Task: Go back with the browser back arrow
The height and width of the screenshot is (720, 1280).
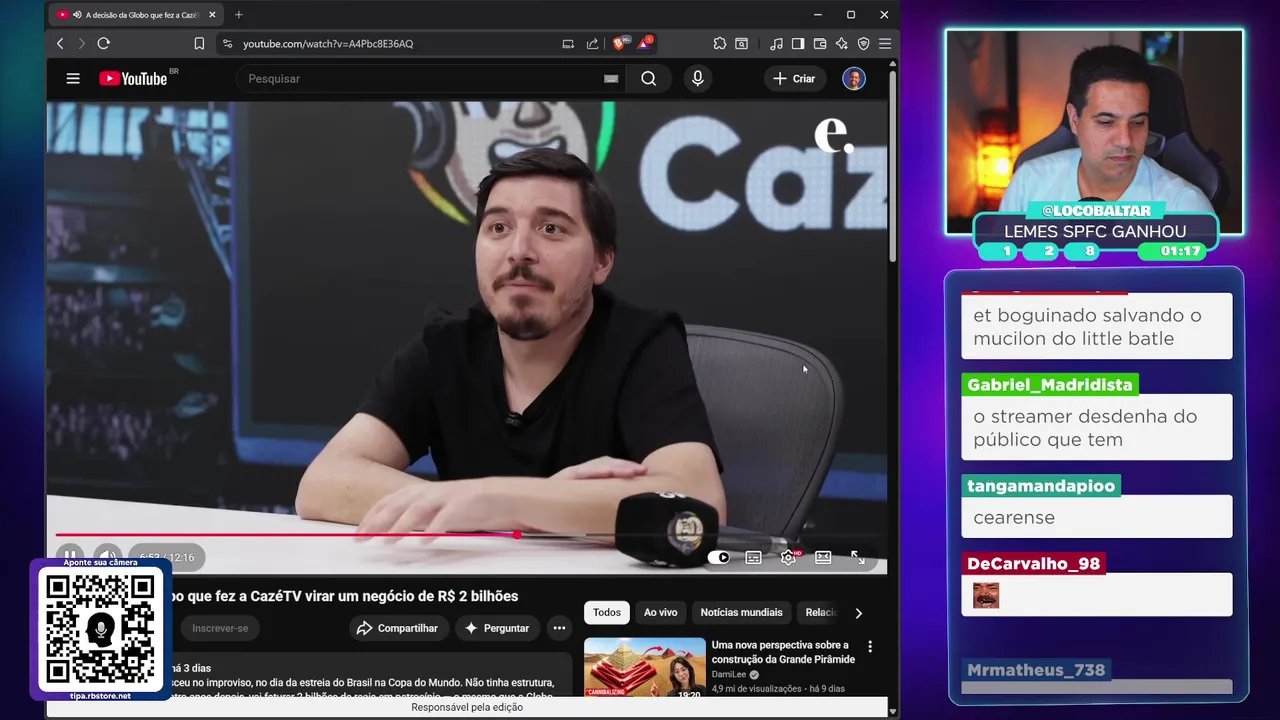Action: click(x=60, y=44)
